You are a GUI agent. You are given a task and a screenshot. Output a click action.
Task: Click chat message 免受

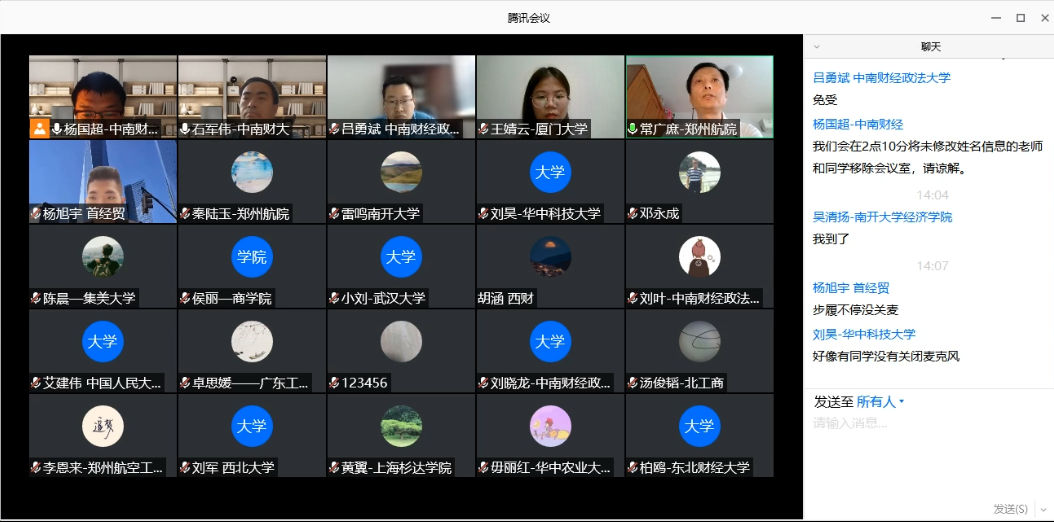(x=825, y=100)
